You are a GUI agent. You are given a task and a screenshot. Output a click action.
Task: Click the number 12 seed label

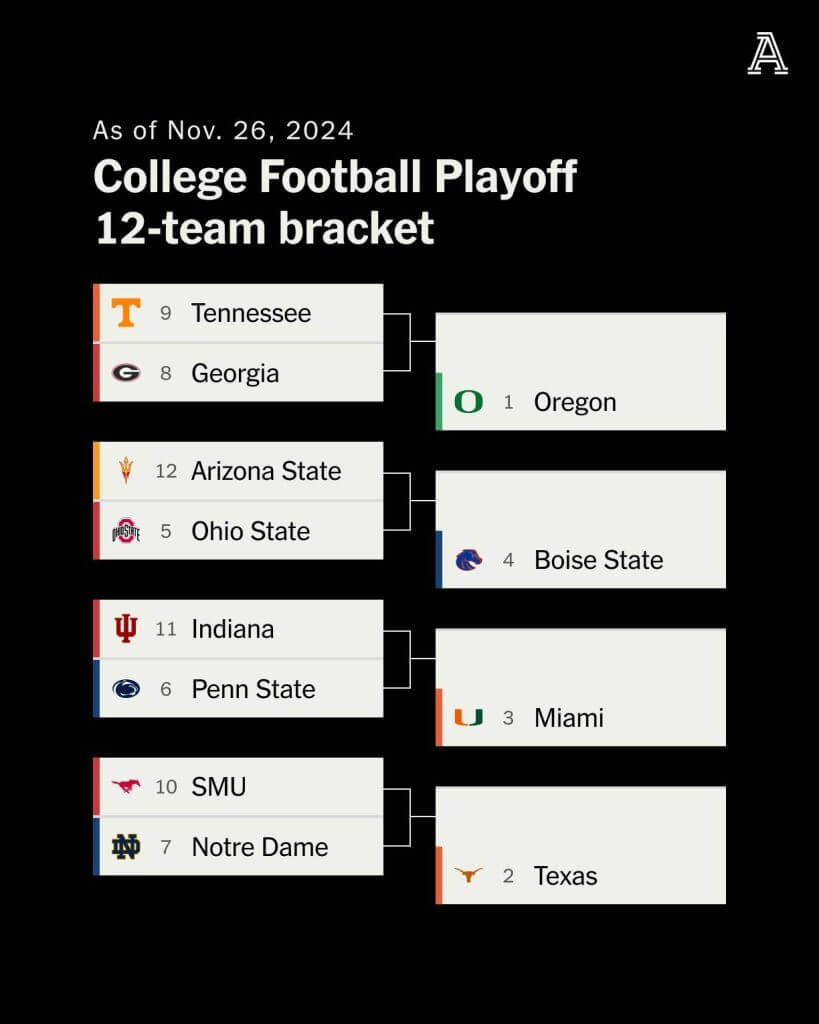tap(166, 471)
